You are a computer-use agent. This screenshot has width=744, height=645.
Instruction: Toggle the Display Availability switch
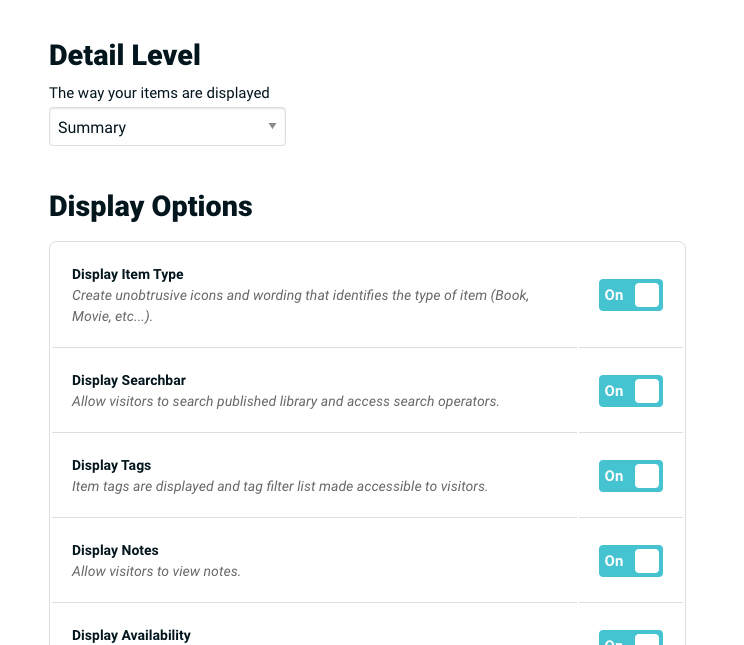(x=630, y=639)
